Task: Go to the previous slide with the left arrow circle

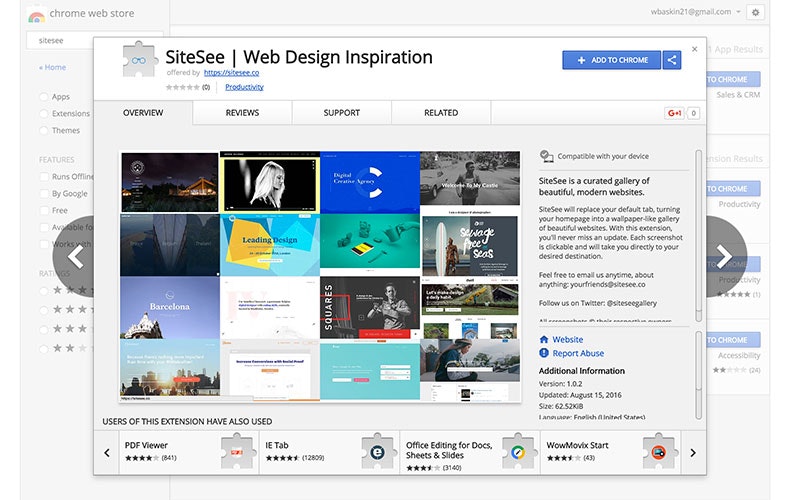Action: click(x=74, y=257)
